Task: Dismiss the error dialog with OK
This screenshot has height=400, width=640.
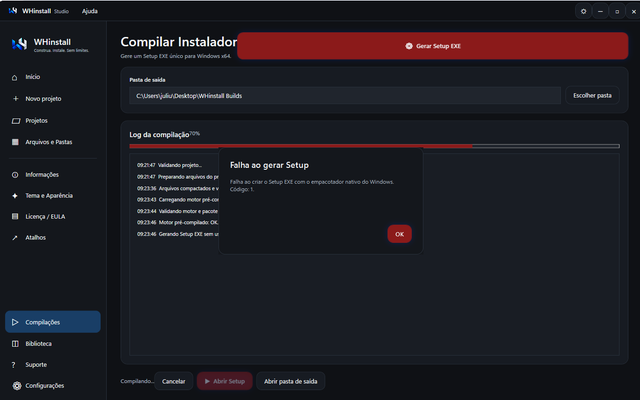Action: (399, 234)
